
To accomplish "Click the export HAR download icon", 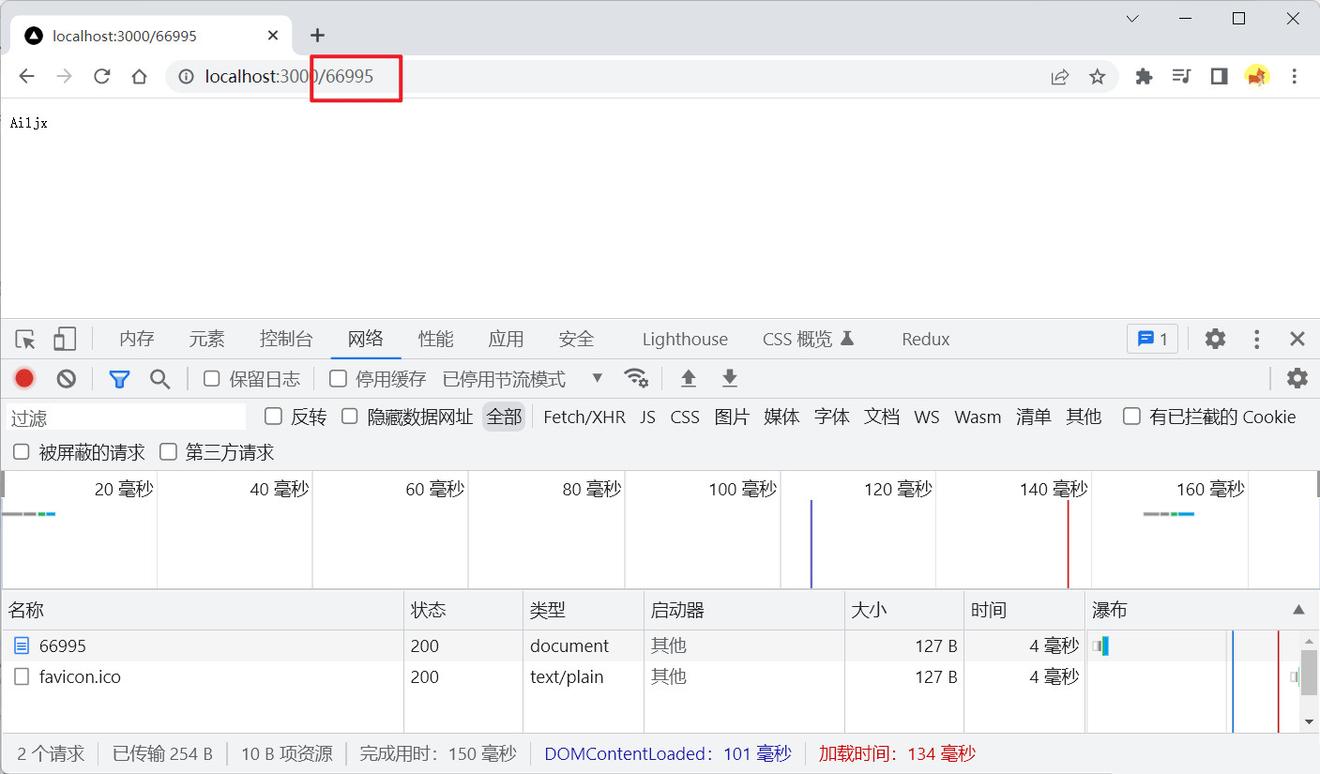I will coord(730,378).
